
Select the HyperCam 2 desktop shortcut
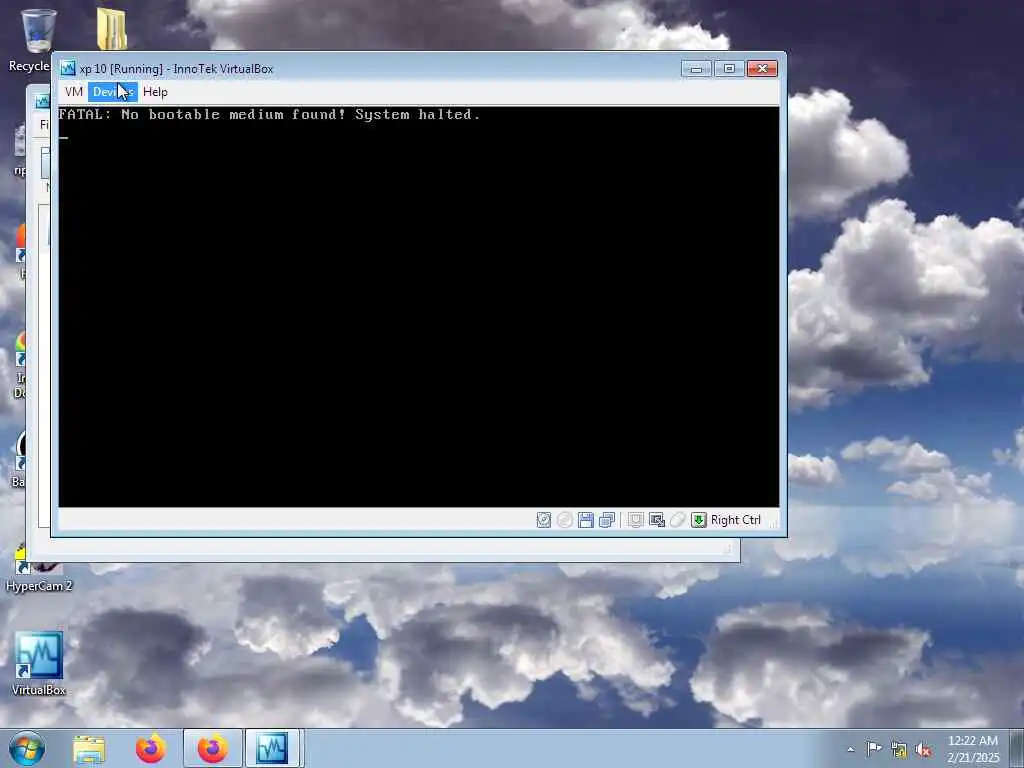[39, 571]
